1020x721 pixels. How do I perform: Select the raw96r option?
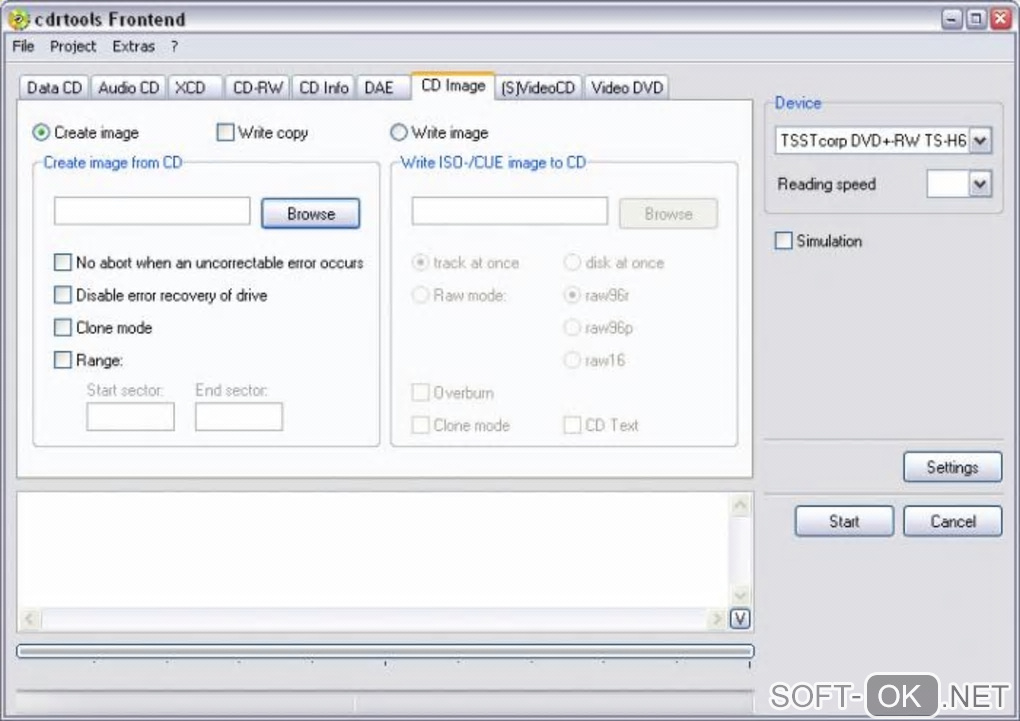pyautogui.click(x=572, y=295)
